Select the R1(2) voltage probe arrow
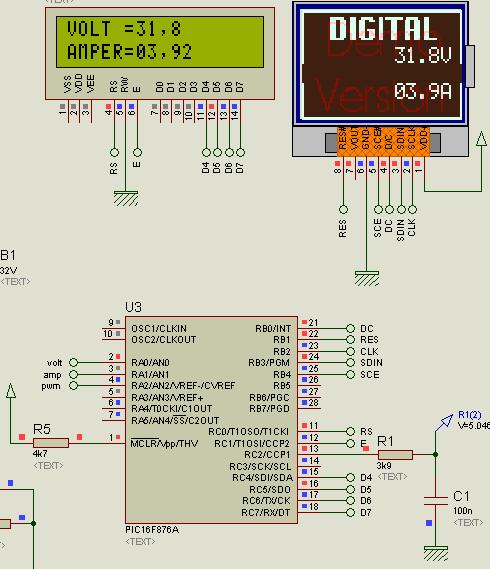Viewport: 490px width, 569px height. (x=447, y=420)
